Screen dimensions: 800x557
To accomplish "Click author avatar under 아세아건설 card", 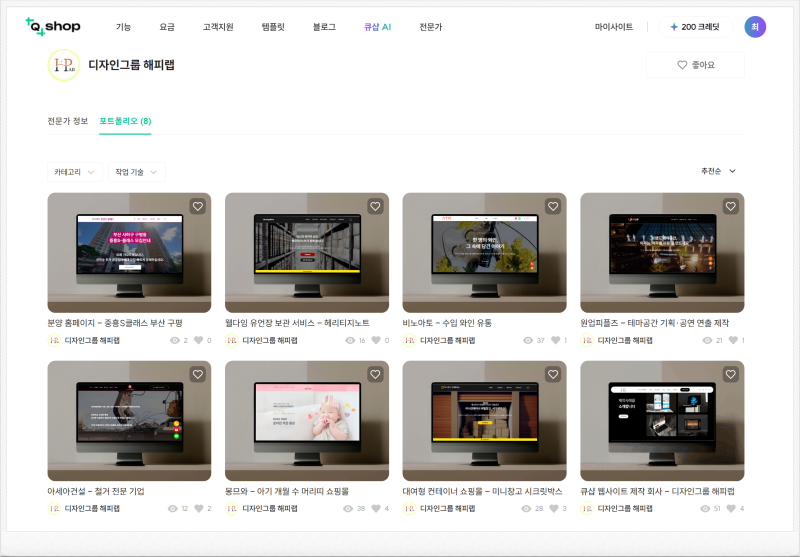I will point(54,509).
